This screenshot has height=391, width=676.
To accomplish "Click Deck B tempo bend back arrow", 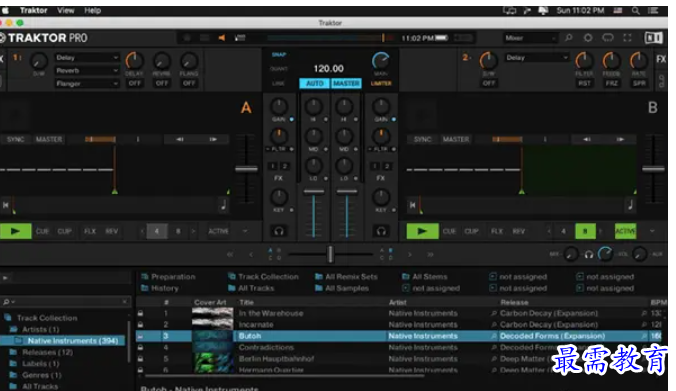I will click(x=587, y=139).
